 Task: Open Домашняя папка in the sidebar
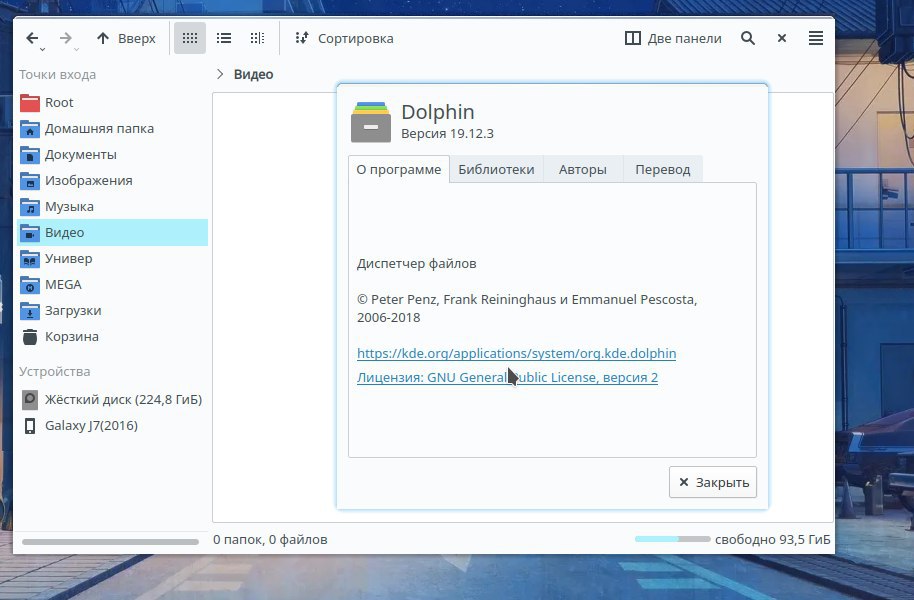[x=113, y=128]
